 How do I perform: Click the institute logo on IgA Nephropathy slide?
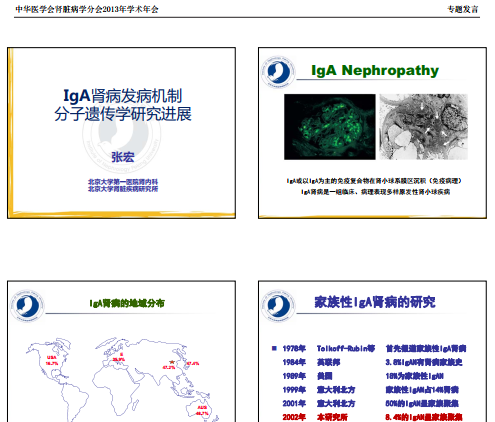[x=278, y=72]
